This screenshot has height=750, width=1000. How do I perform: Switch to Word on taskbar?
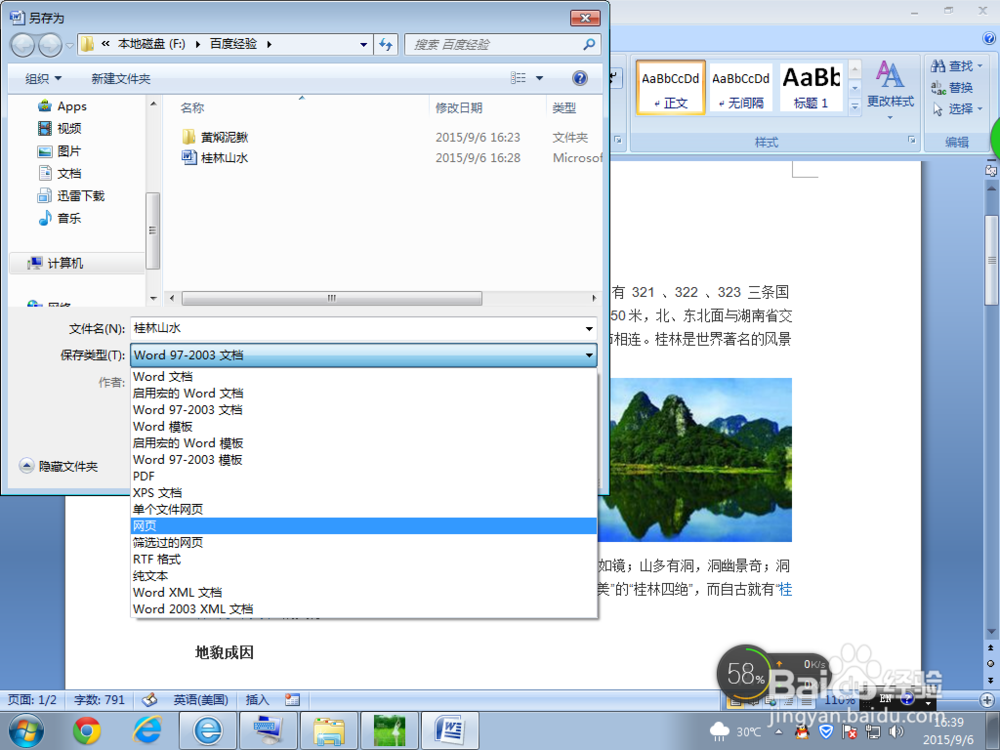click(x=450, y=731)
